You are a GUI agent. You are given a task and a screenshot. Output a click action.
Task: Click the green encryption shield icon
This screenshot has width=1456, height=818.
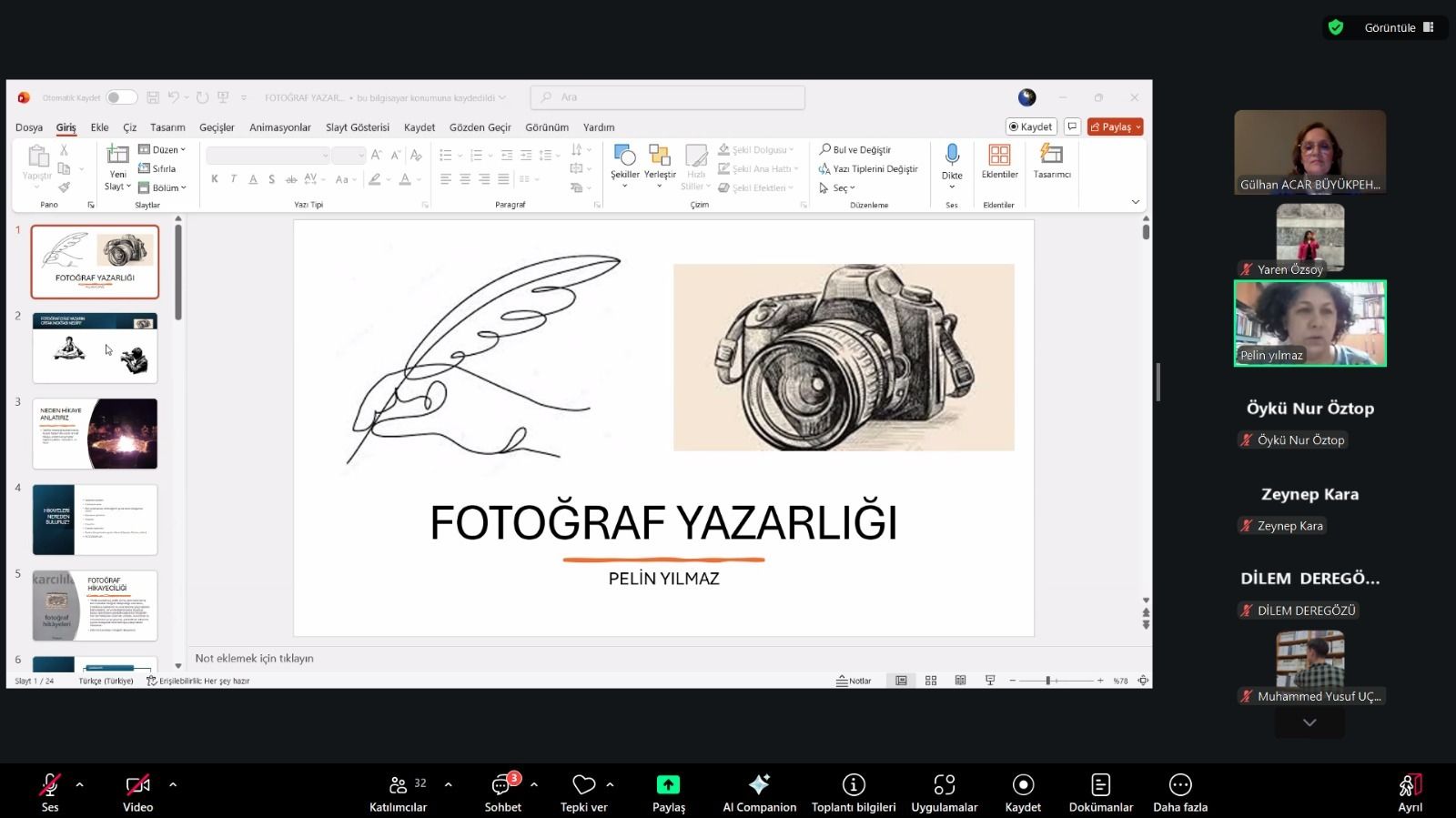(x=1336, y=27)
